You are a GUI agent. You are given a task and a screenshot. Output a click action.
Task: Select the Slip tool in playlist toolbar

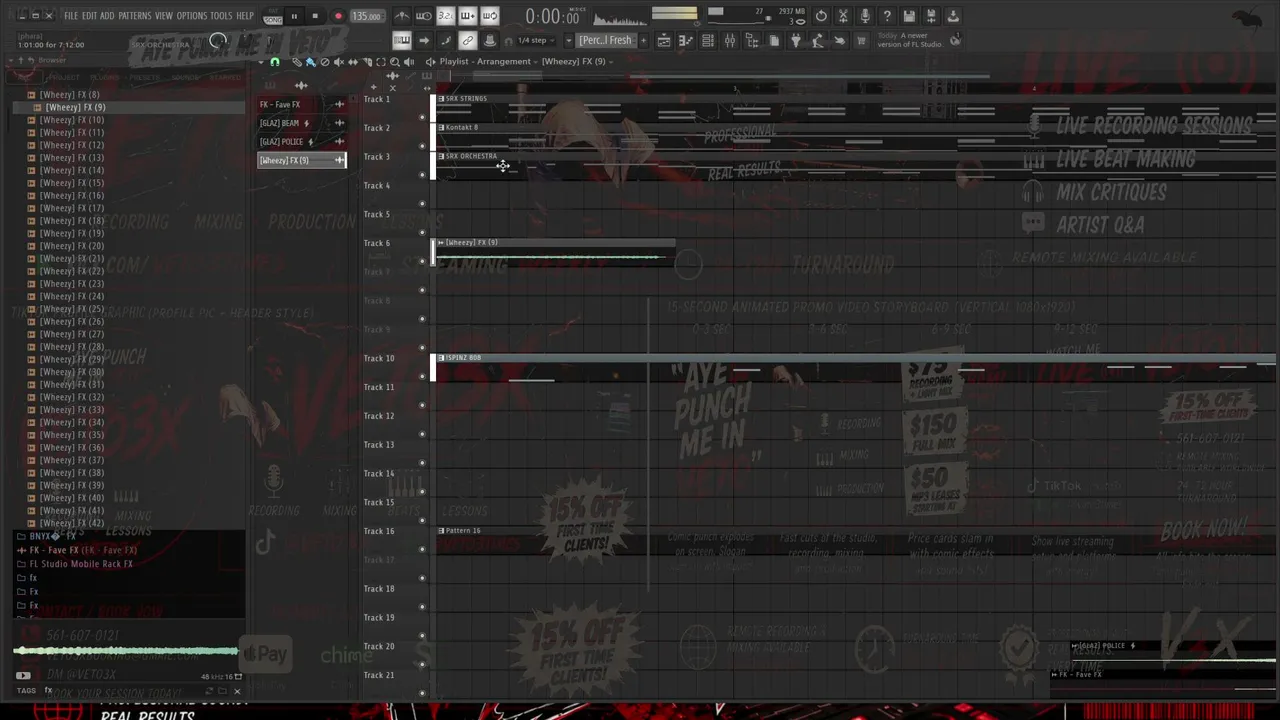click(x=353, y=62)
